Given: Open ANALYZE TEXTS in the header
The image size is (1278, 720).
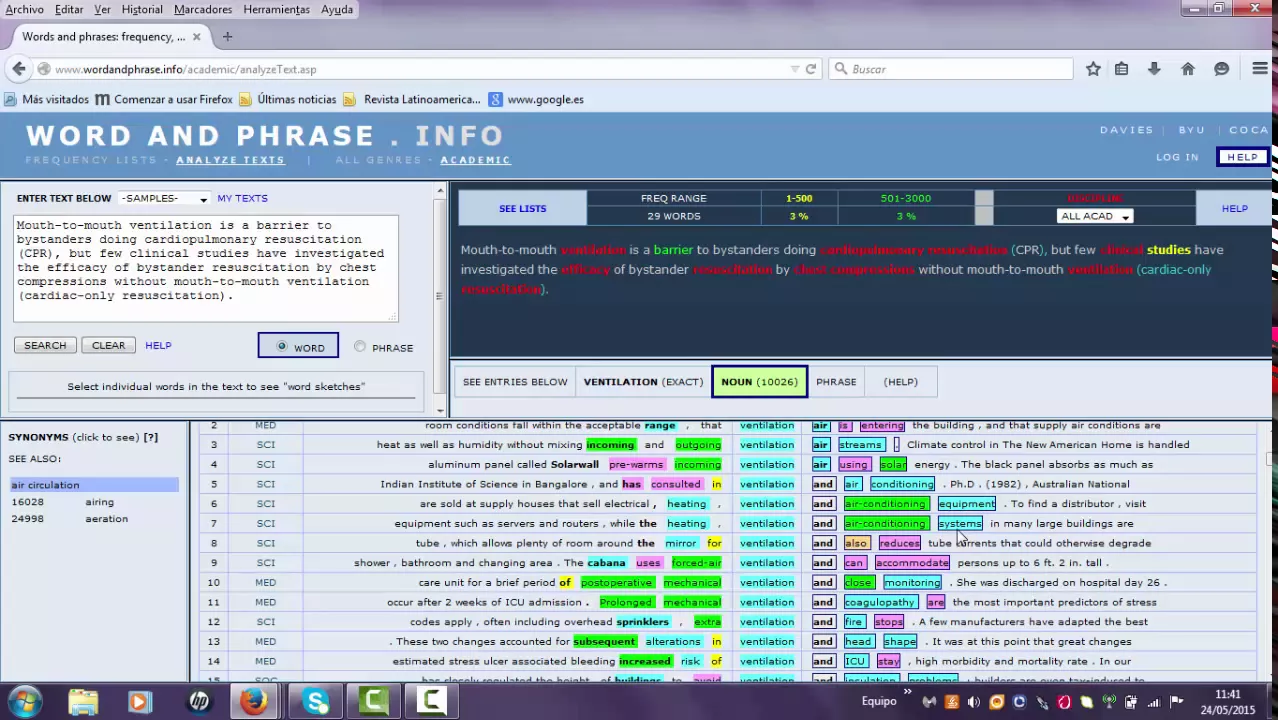Looking at the screenshot, I should (230, 160).
